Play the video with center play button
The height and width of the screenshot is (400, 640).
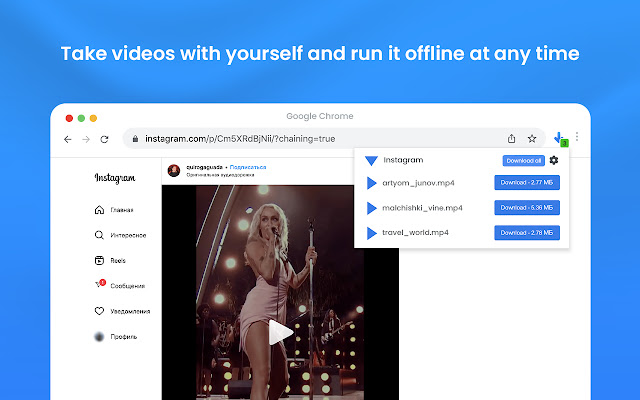[280, 332]
